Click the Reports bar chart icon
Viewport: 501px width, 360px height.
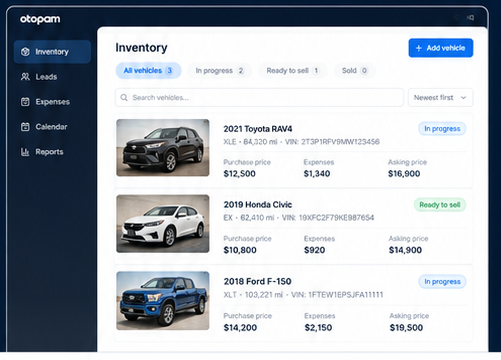click(x=25, y=152)
